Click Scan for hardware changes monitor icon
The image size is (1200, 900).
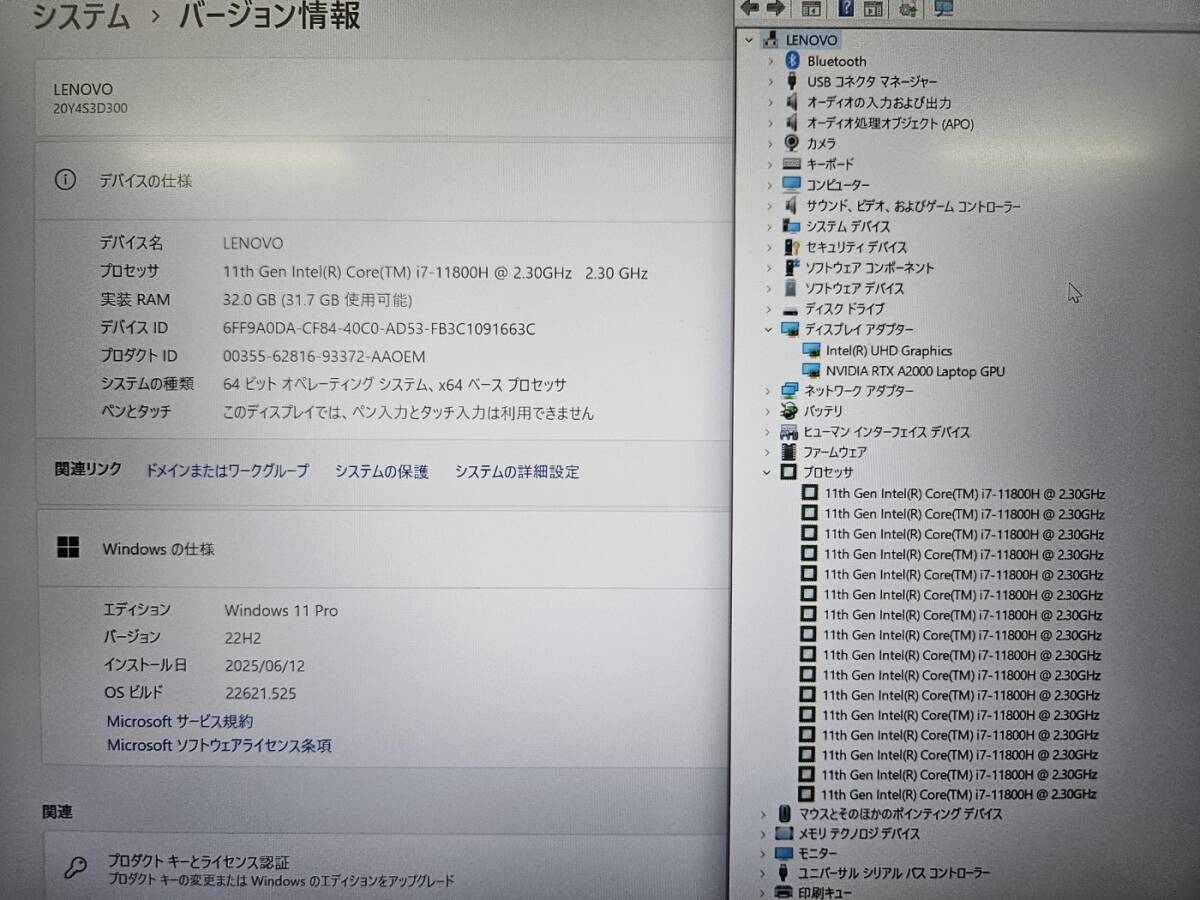click(942, 8)
